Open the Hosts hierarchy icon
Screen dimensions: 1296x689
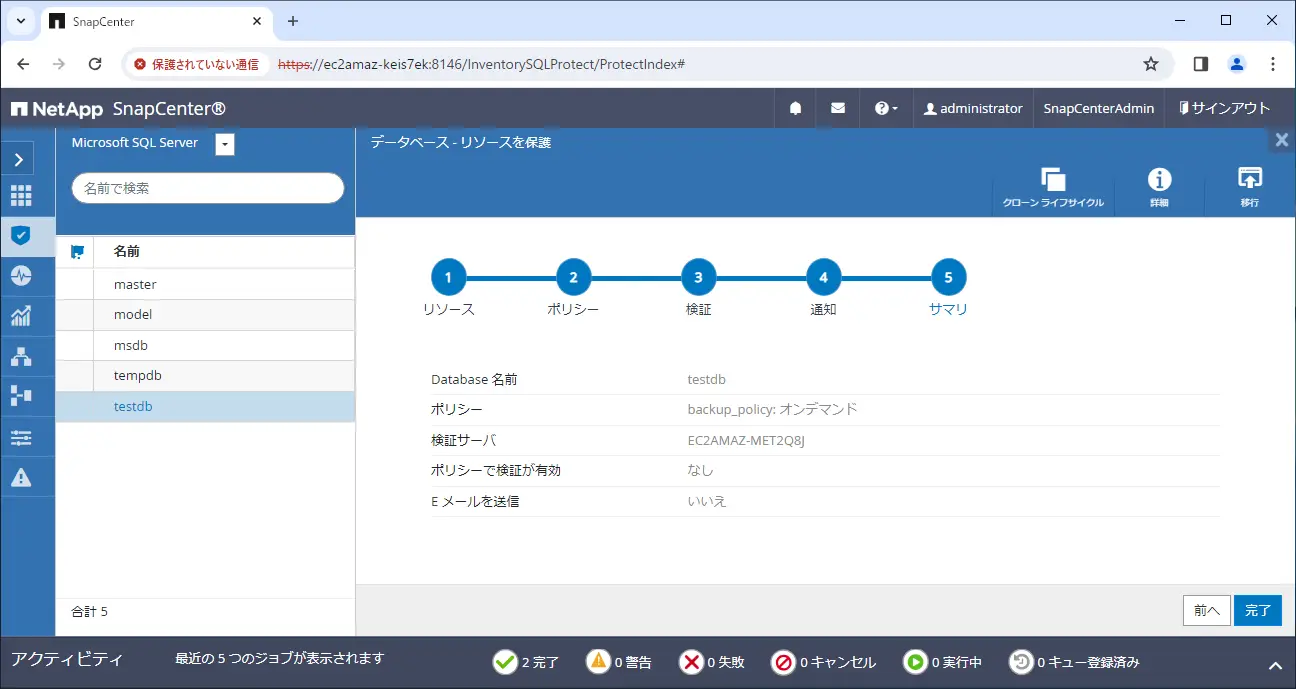[20, 356]
